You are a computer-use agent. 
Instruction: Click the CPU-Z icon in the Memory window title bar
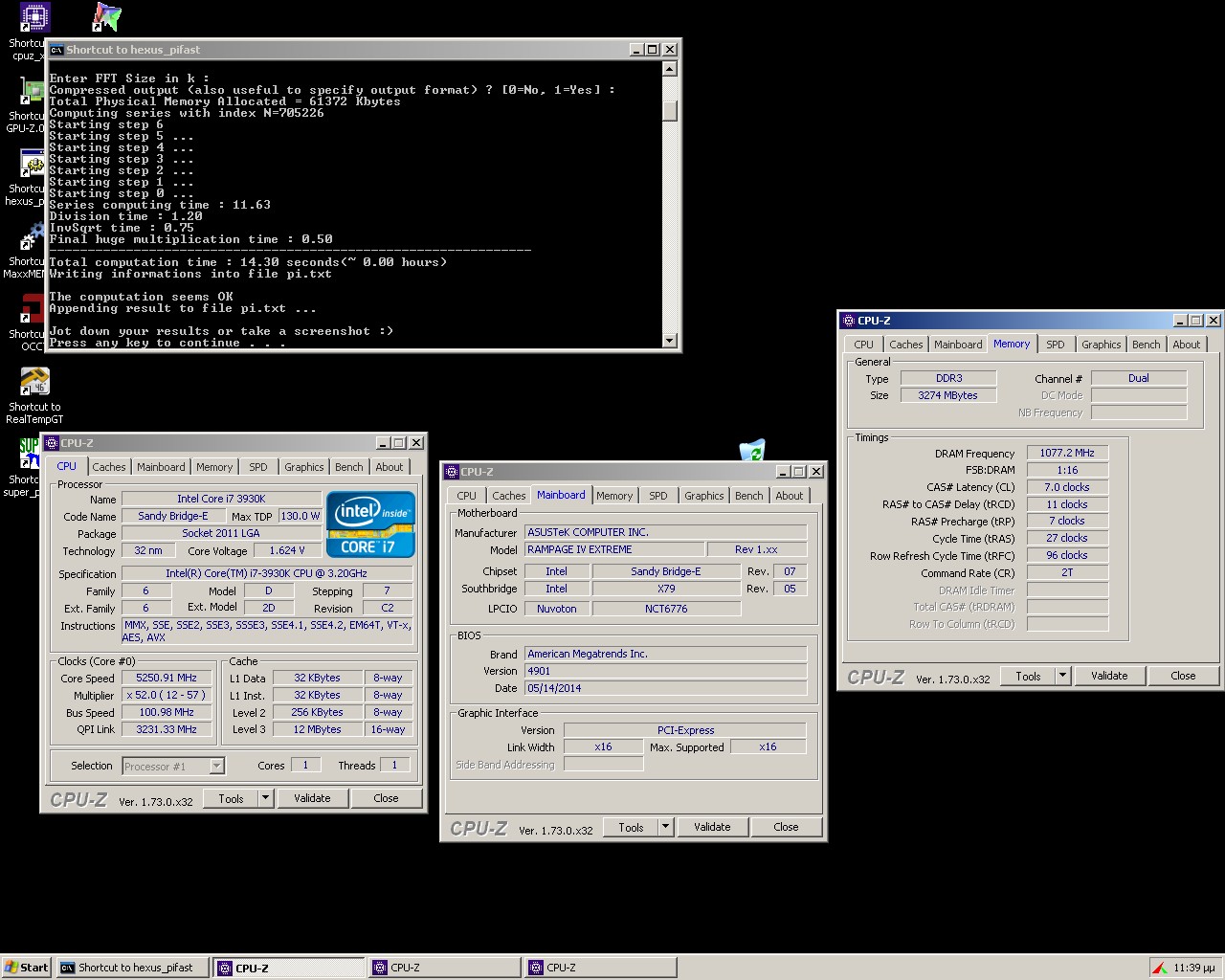(x=849, y=321)
